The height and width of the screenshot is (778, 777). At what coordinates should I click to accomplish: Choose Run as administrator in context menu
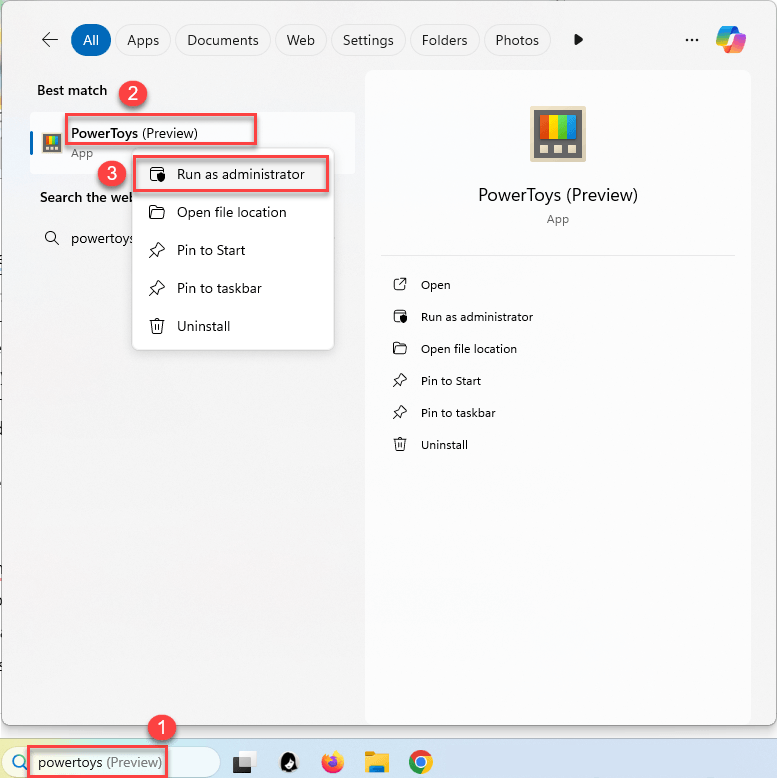[x=240, y=174]
